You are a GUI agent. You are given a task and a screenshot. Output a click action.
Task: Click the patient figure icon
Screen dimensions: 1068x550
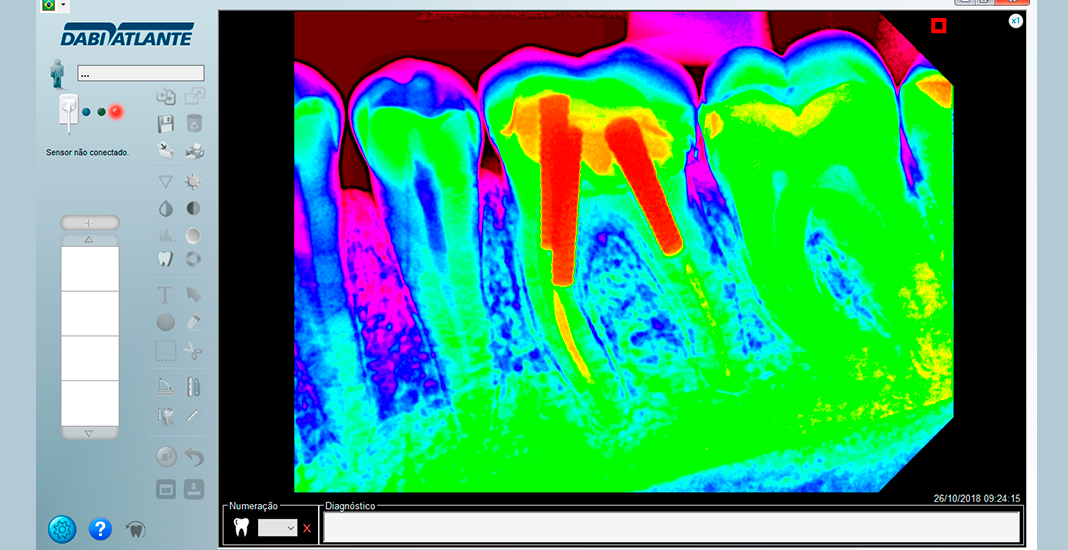(58, 74)
